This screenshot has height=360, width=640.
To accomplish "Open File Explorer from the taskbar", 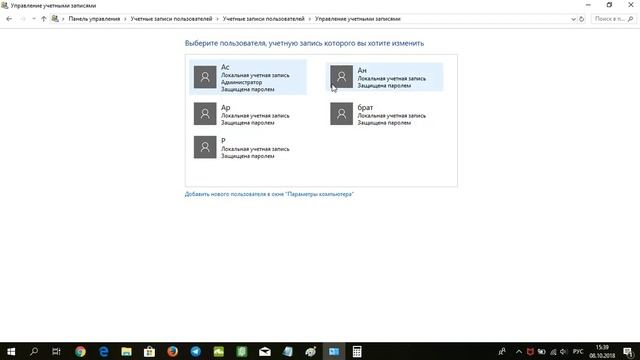I will 127,351.
